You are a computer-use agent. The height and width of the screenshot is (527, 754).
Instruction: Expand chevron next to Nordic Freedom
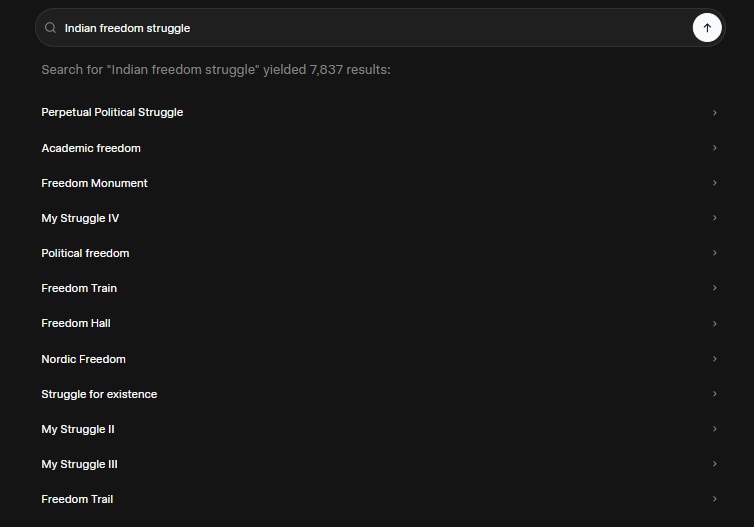pyautogui.click(x=714, y=359)
